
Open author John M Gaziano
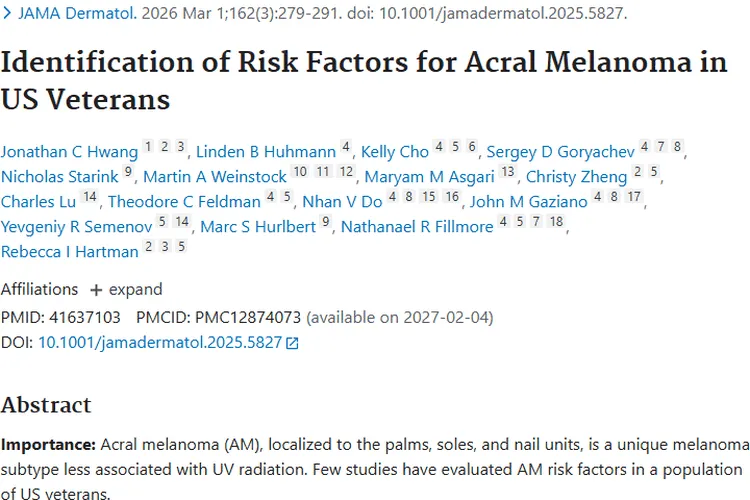click(528, 202)
